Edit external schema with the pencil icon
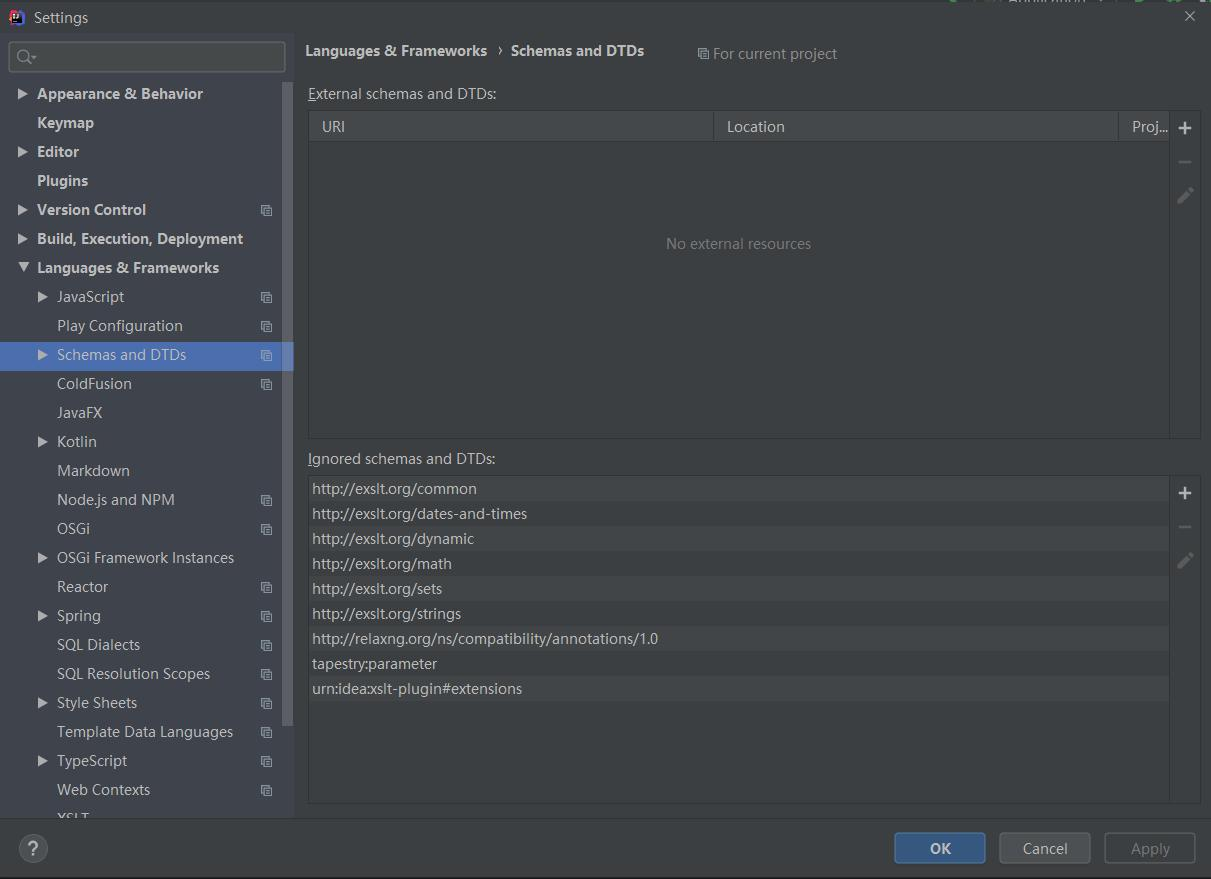 pos(1184,195)
